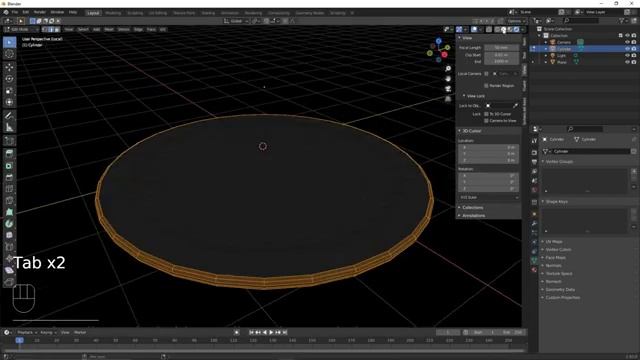Disable Cylinder in renders camera icon

(x=634, y=49)
